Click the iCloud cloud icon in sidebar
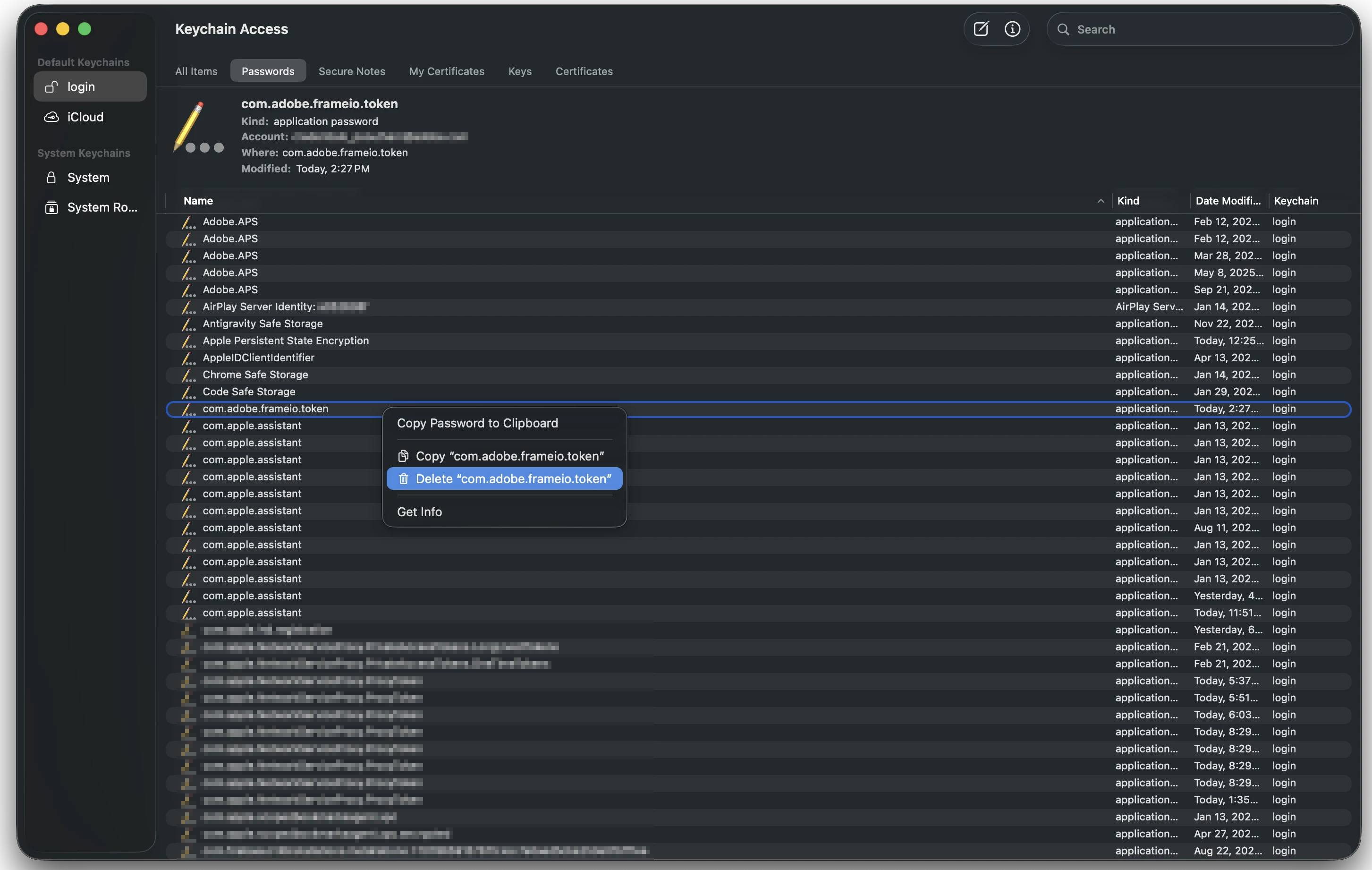This screenshot has height=870, width=1372. (x=51, y=117)
